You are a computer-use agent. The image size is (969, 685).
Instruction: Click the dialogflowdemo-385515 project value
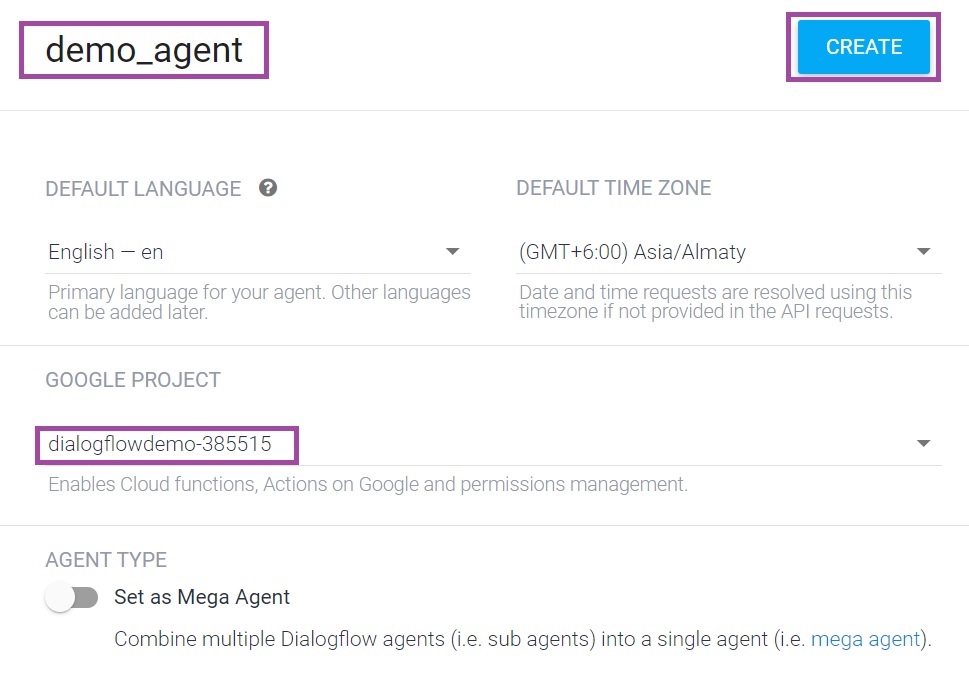(160, 443)
